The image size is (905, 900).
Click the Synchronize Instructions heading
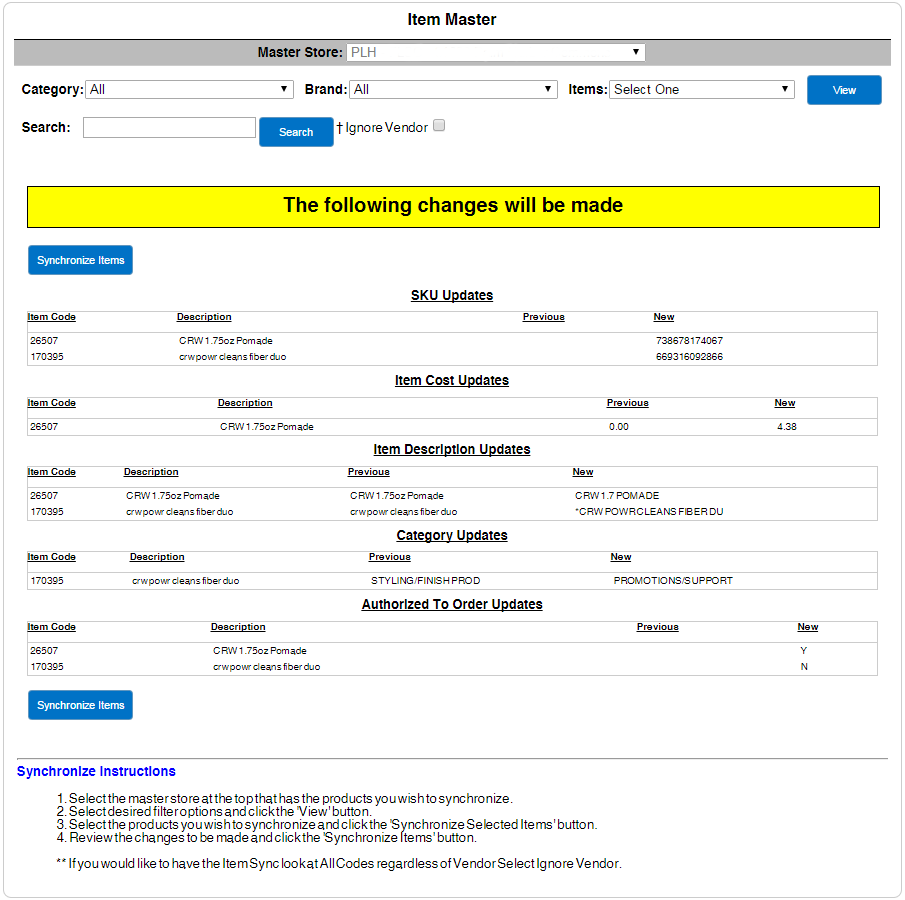coord(96,772)
